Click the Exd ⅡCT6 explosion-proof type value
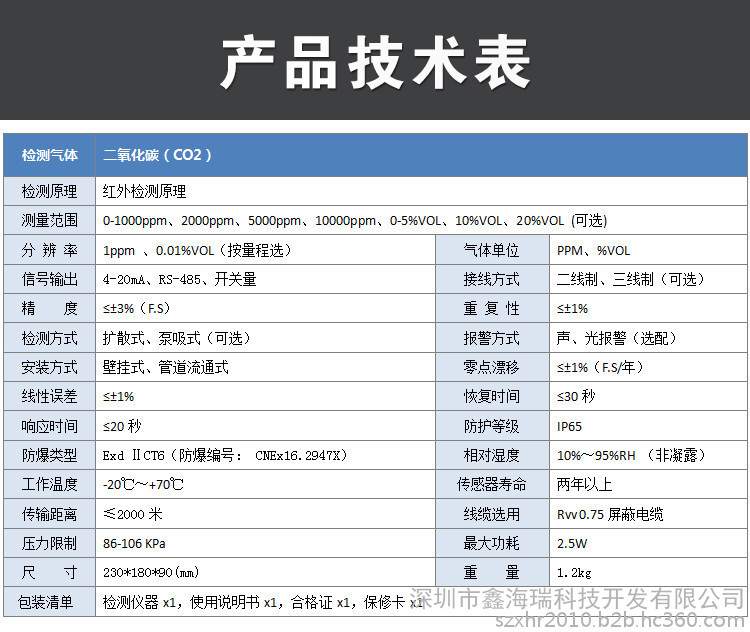Image resolution: width=750 pixels, height=632 pixels. [x=224, y=455]
